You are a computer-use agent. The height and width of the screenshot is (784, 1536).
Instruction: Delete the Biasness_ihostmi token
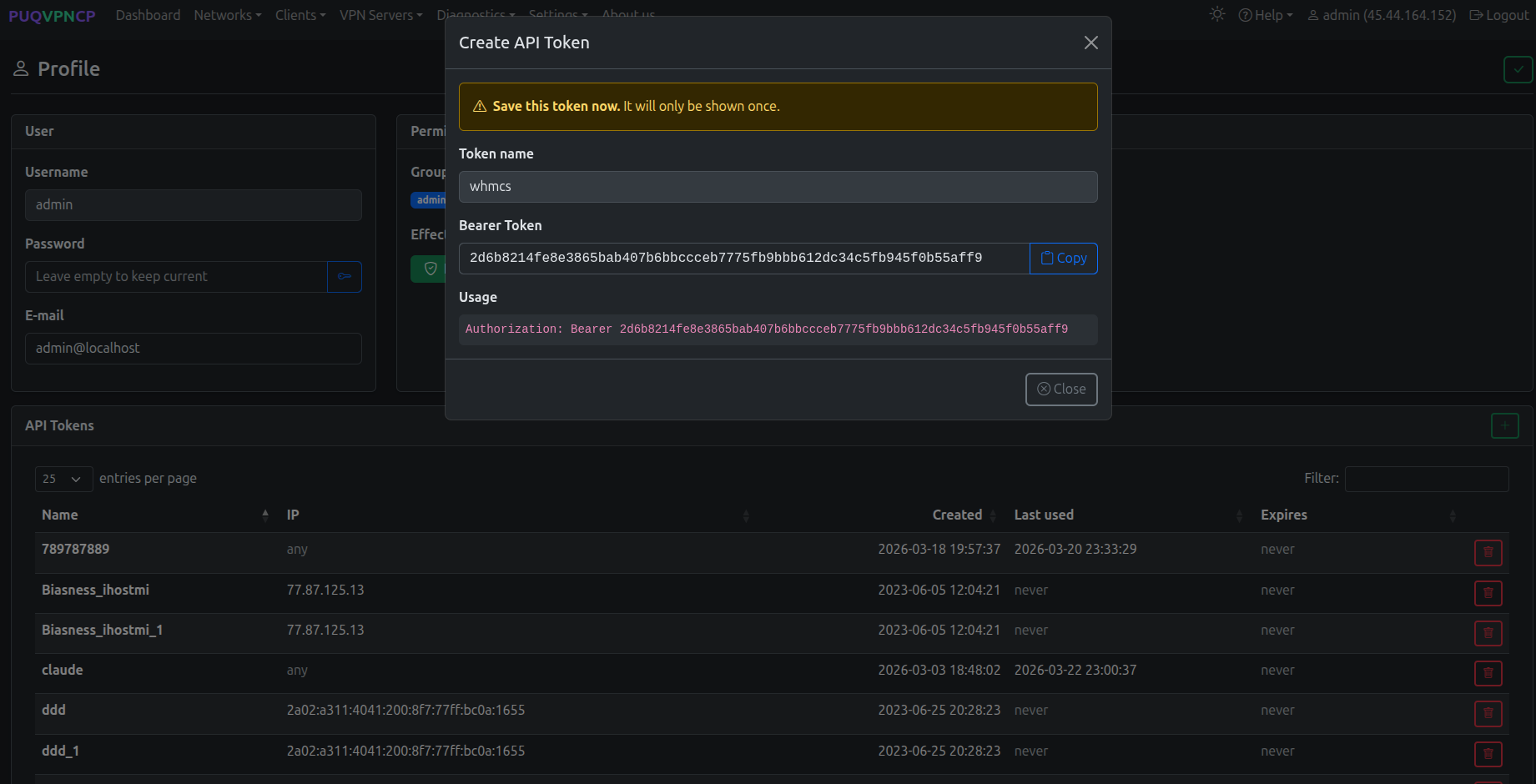tap(1488, 594)
